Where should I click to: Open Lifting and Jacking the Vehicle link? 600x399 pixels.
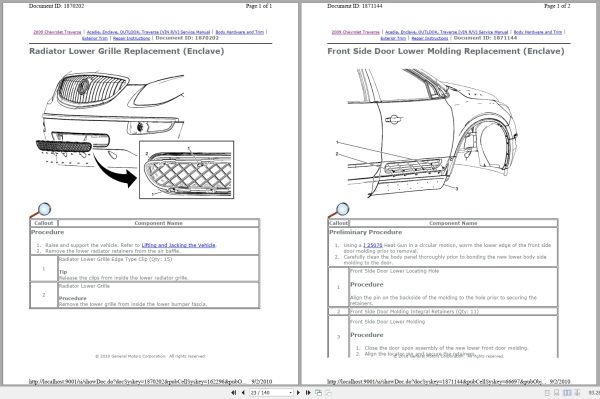click(178, 245)
